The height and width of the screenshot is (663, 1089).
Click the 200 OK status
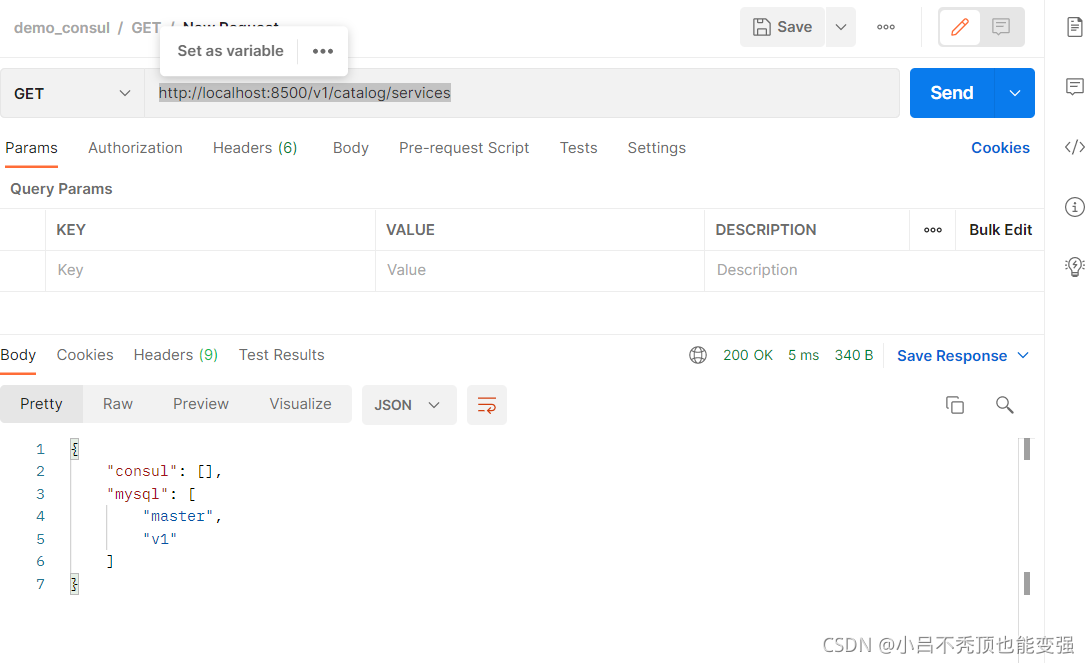tap(748, 355)
